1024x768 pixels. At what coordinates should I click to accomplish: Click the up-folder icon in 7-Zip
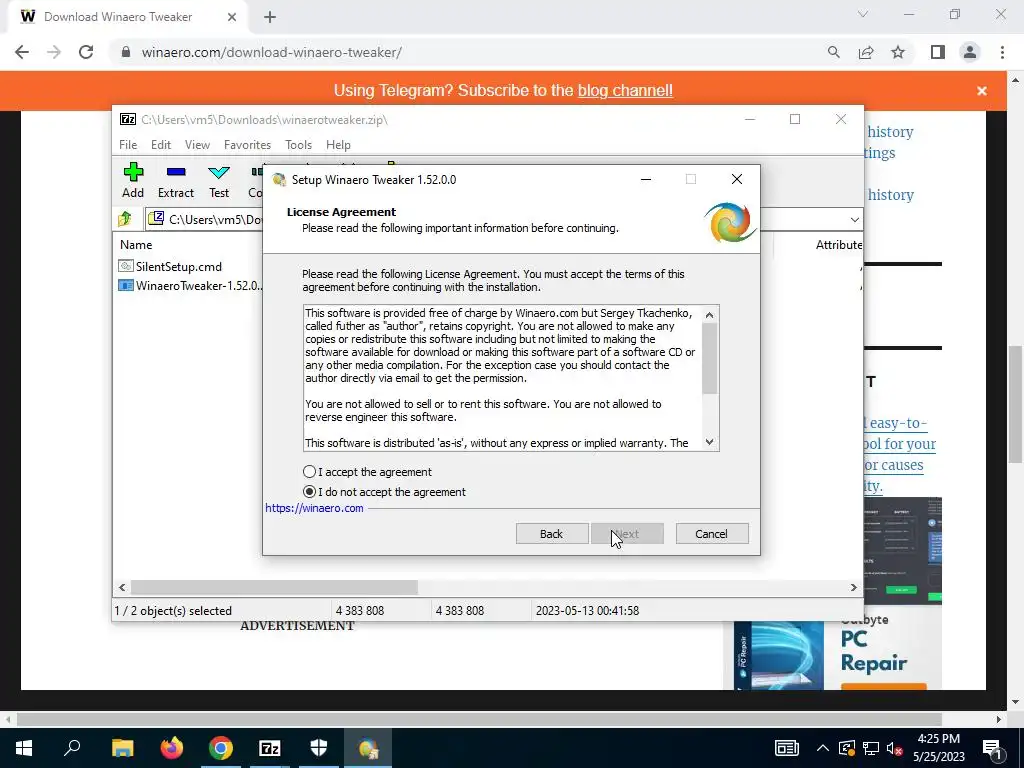click(125, 219)
